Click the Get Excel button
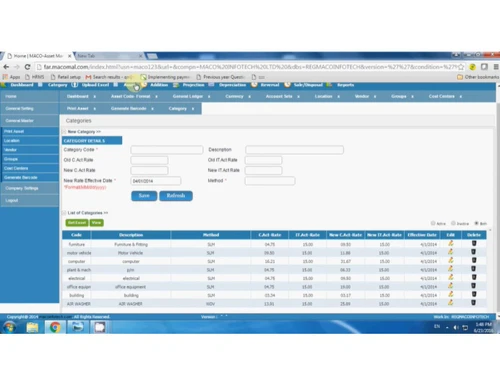This screenshot has width=500, height=375. (x=77, y=223)
